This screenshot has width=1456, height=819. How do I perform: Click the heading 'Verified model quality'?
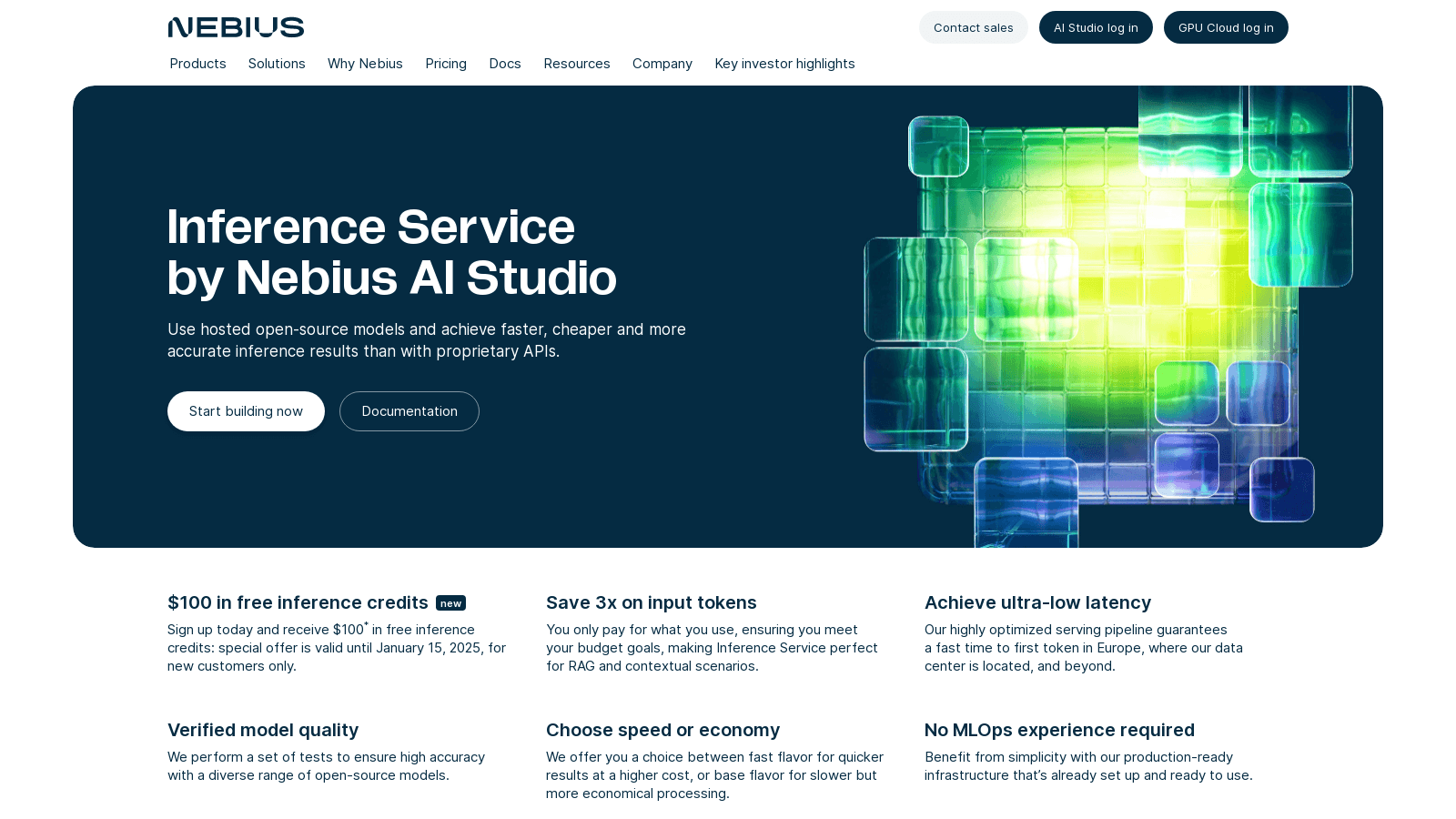tap(263, 730)
